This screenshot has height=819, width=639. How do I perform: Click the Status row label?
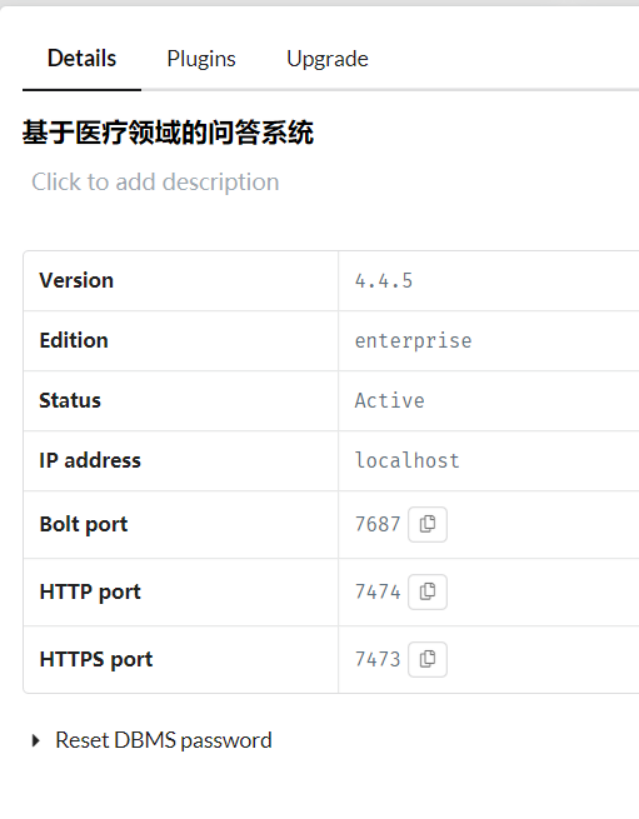pos(70,401)
